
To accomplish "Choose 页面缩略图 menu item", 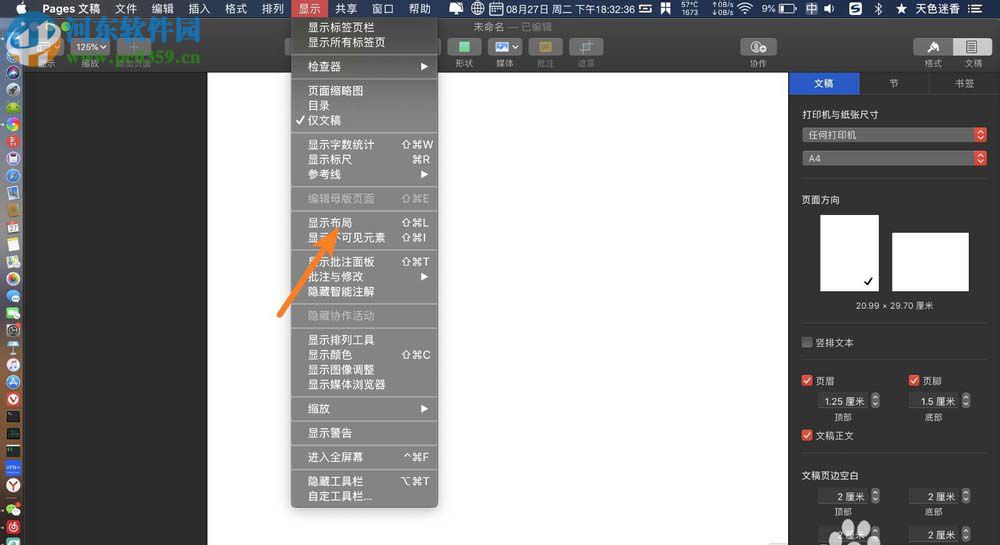I will click(x=364, y=91).
